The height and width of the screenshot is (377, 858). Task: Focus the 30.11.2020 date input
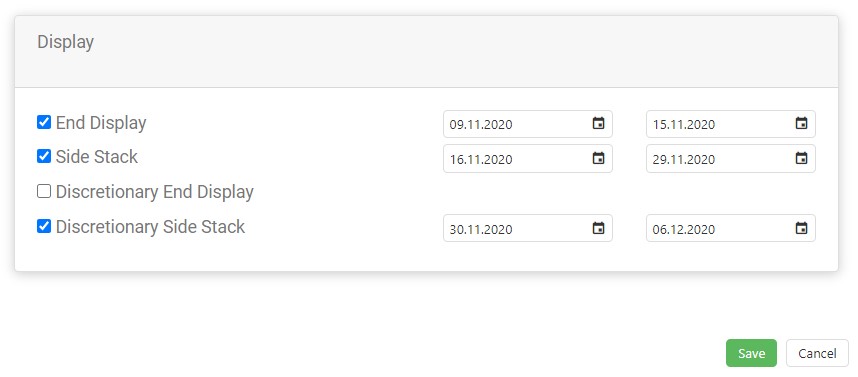click(527, 228)
